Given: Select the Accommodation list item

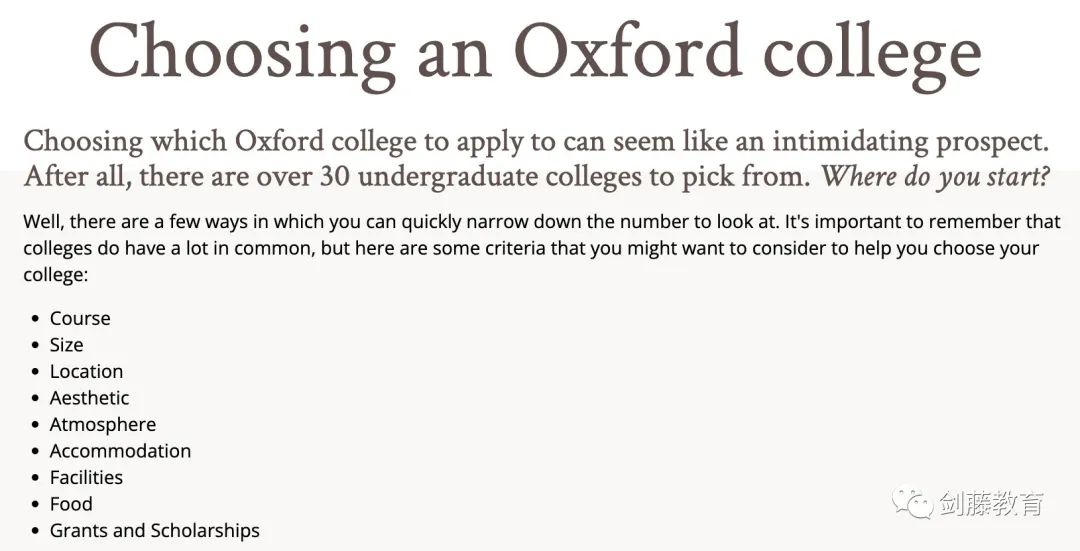Looking at the screenshot, I should (120, 450).
